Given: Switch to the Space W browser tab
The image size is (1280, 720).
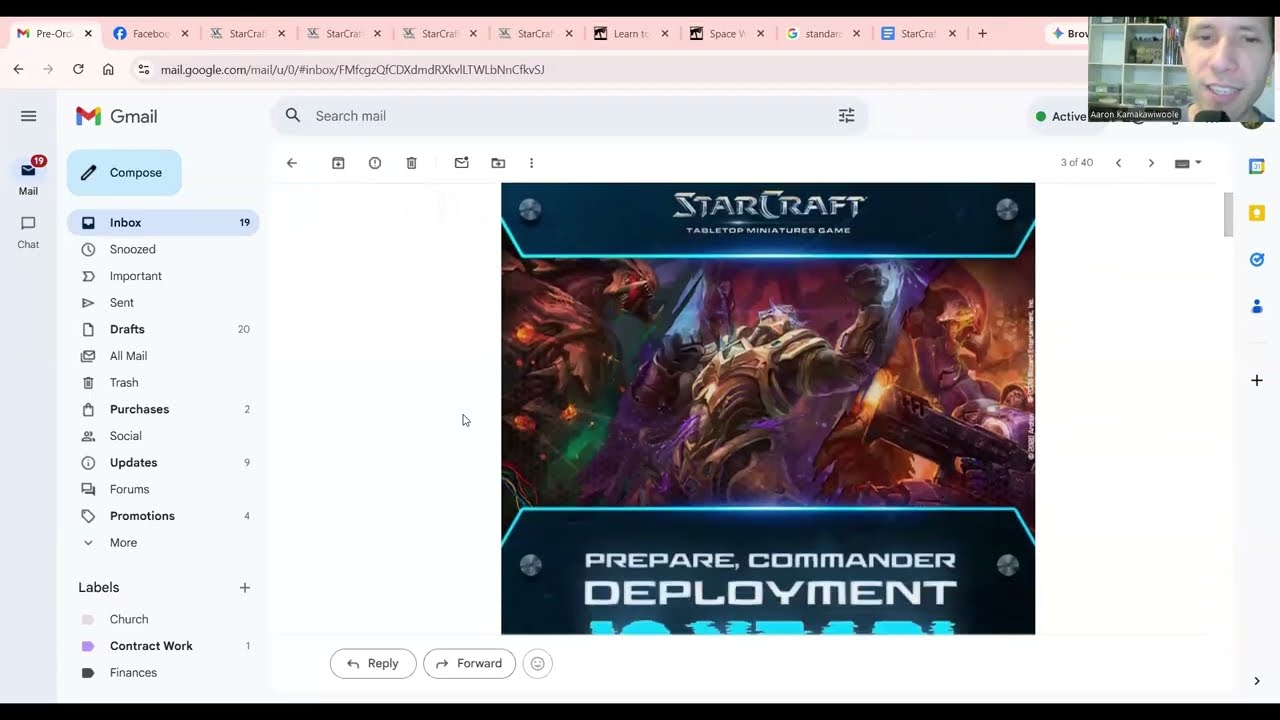Looking at the screenshot, I should pyautogui.click(x=727, y=33).
